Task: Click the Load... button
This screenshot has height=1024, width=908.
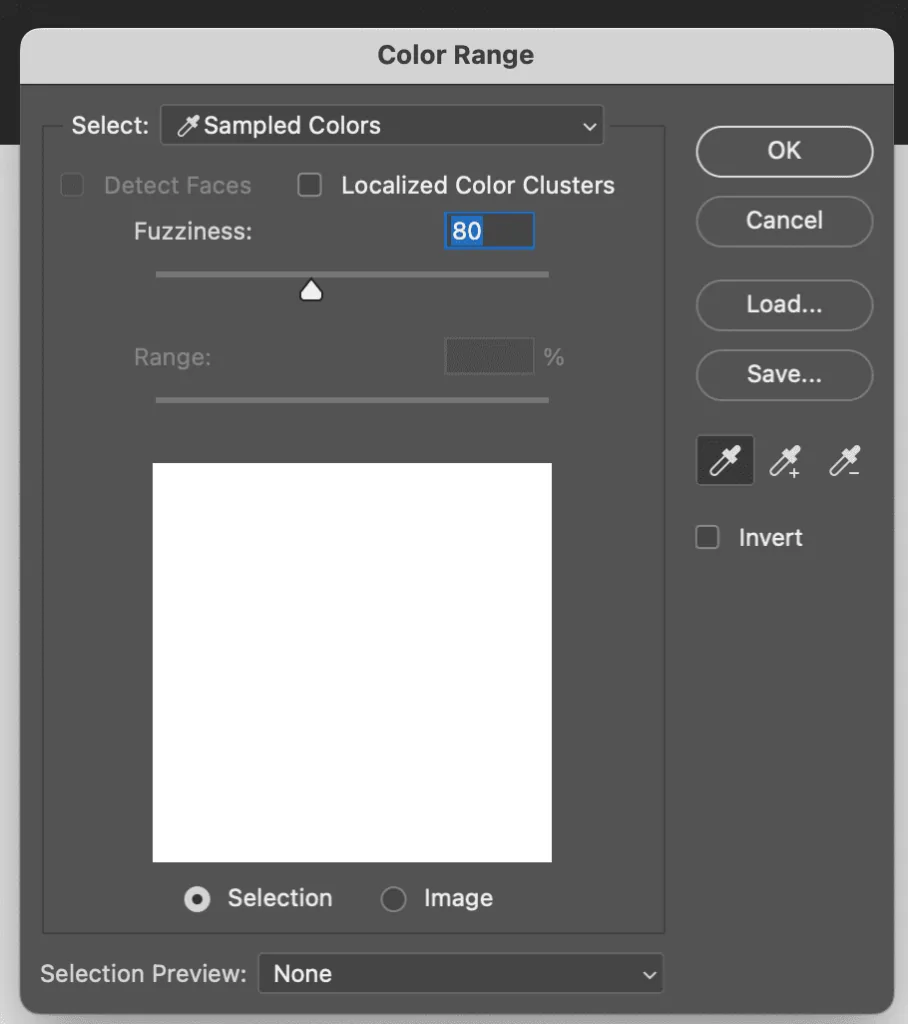Action: pos(785,304)
